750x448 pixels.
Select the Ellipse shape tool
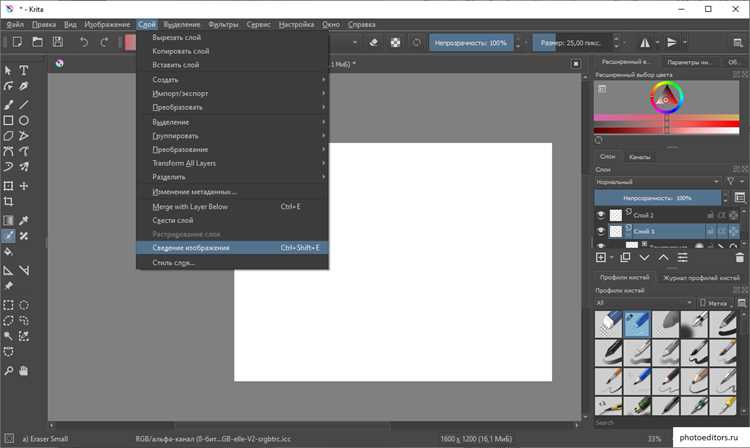click(x=23, y=120)
